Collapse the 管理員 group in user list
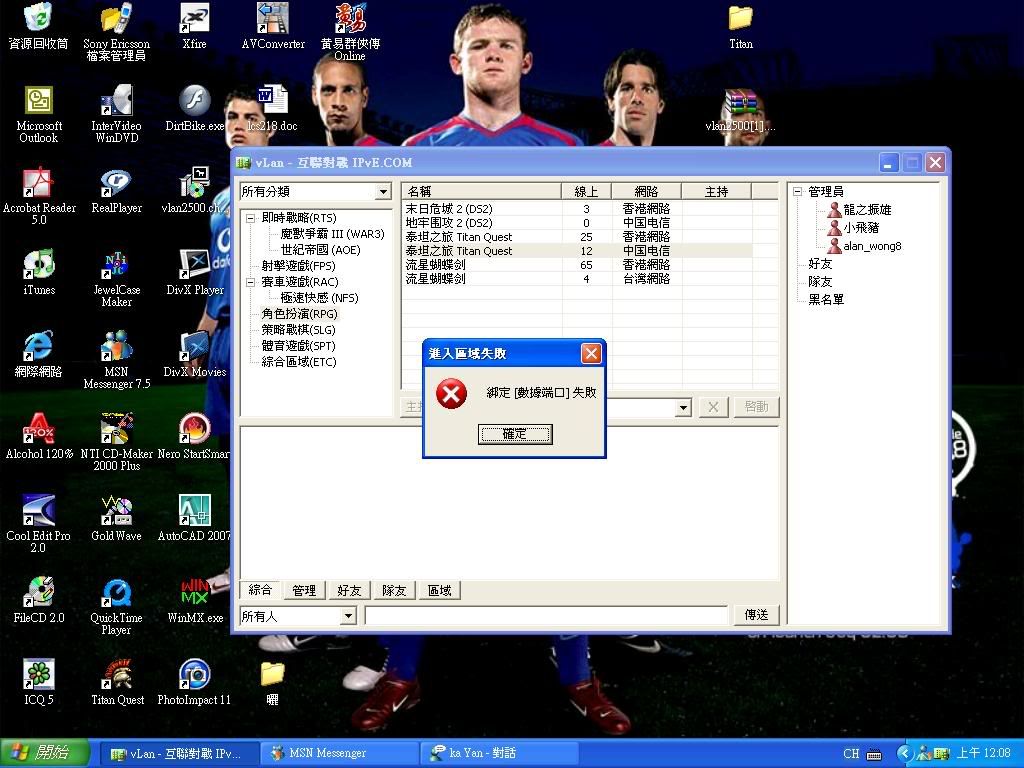This screenshot has width=1024, height=768. (798, 192)
